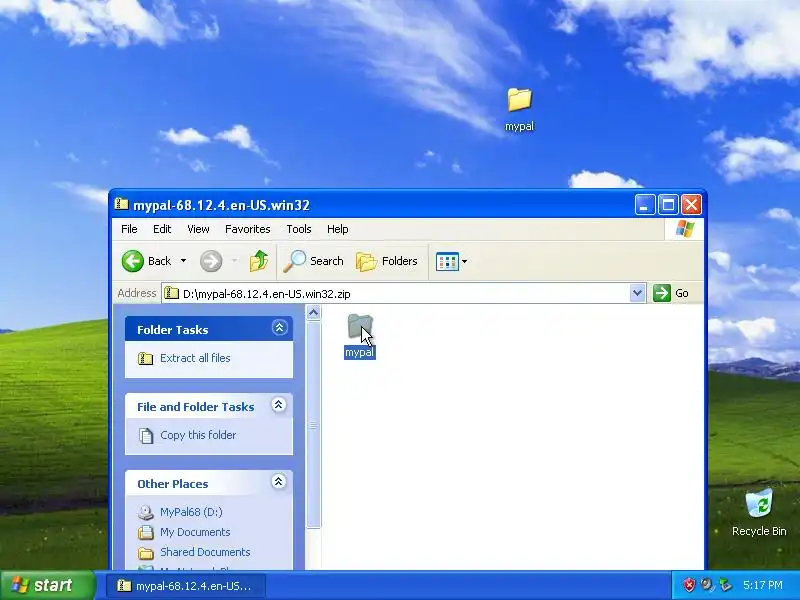Close the mypal zip window
This screenshot has height=600, width=800.
point(691,205)
